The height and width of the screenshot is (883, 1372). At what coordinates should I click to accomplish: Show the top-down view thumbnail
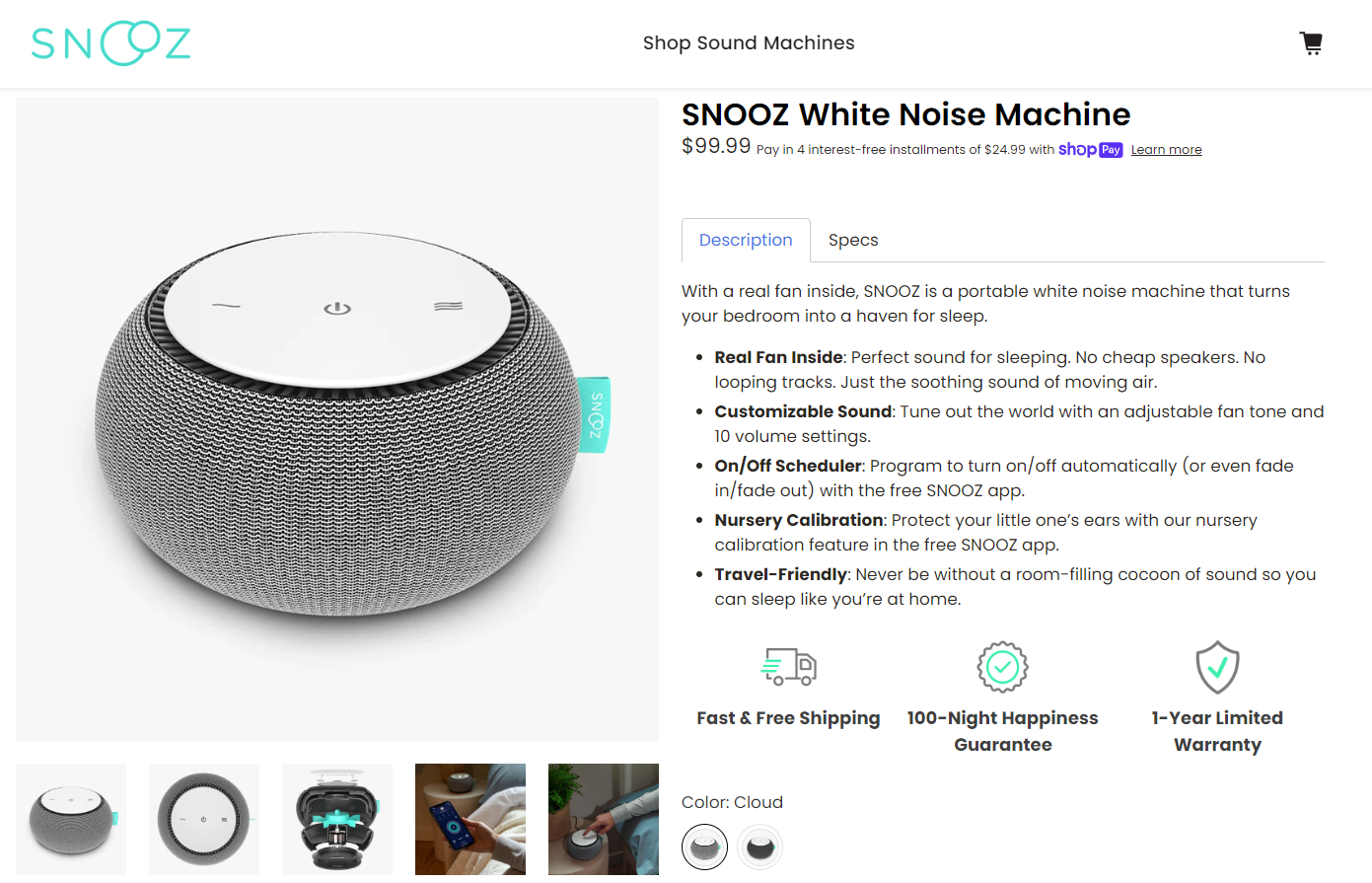[x=204, y=819]
